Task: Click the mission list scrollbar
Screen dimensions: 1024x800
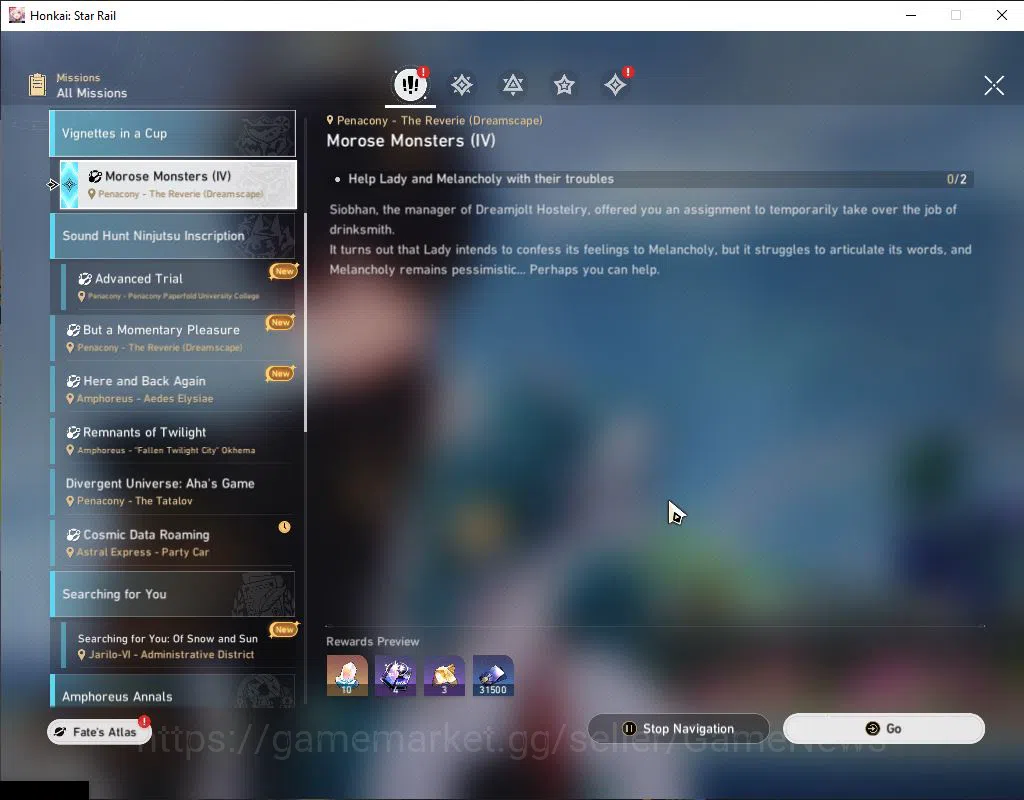Action: [x=305, y=322]
